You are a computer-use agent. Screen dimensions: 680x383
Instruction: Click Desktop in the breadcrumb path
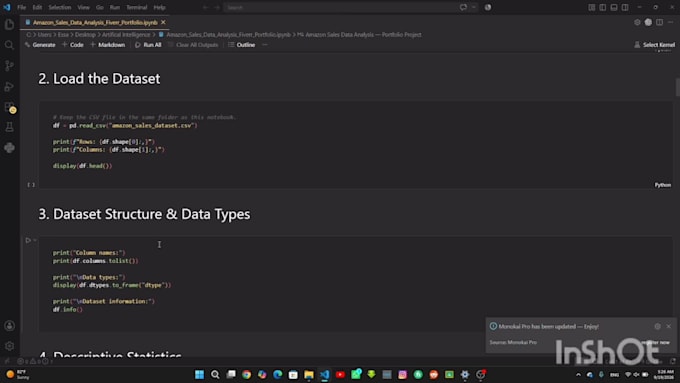[85, 35]
